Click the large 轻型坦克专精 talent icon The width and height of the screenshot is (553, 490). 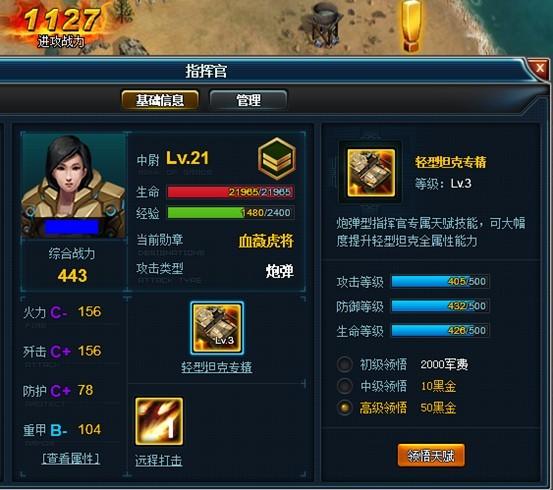tap(371, 173)
